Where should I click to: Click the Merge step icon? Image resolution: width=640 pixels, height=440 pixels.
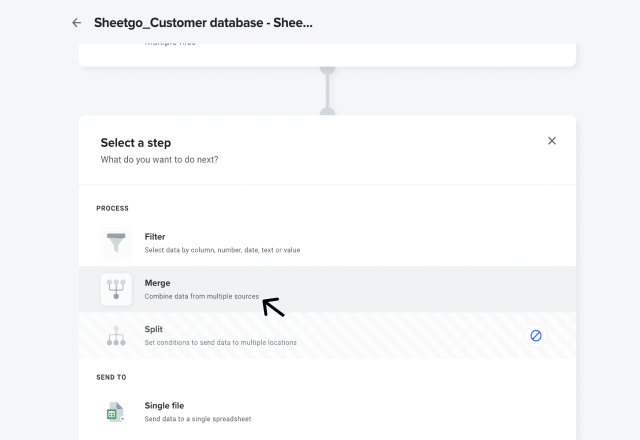point(116,289)
